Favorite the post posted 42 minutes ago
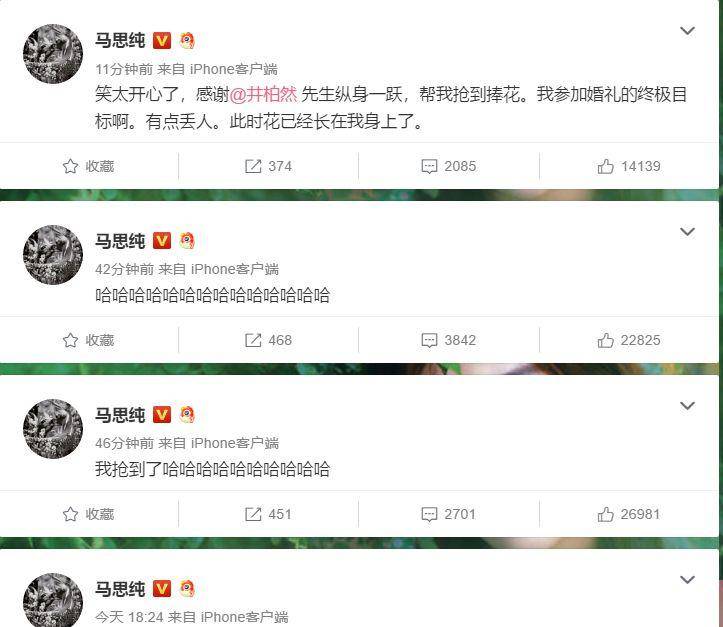This screenshot has height=627, width=723. [88, 340]
